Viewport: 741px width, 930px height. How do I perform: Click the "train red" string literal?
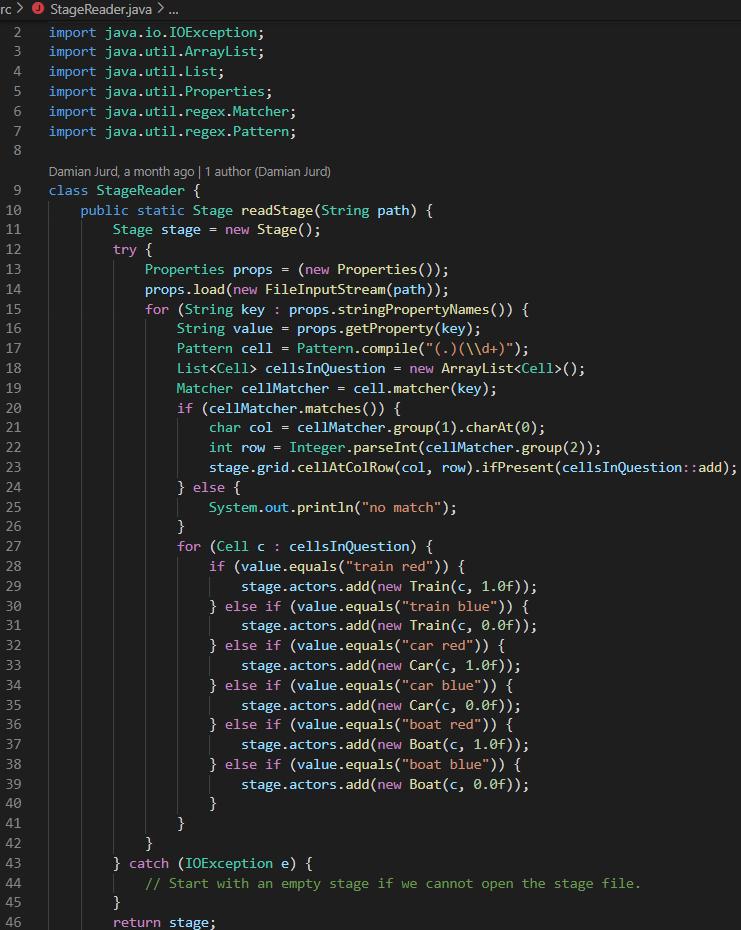[389, 566]
